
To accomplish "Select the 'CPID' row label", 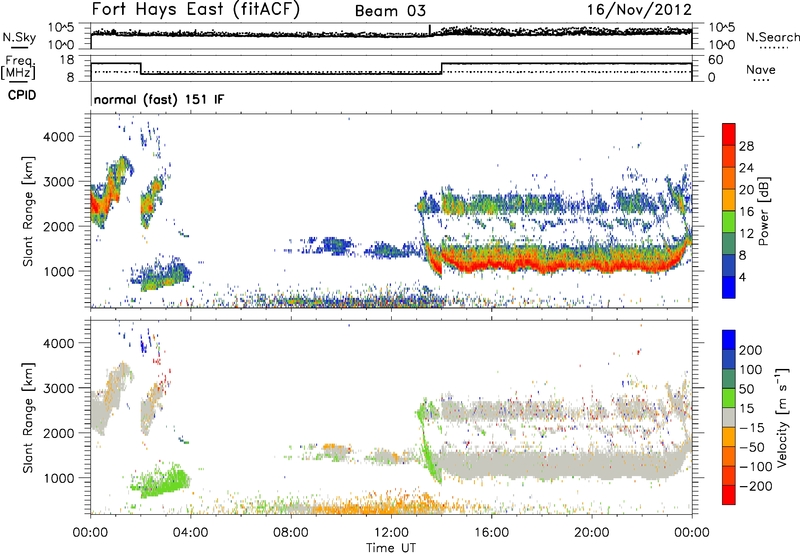I will tap(22, 95).
